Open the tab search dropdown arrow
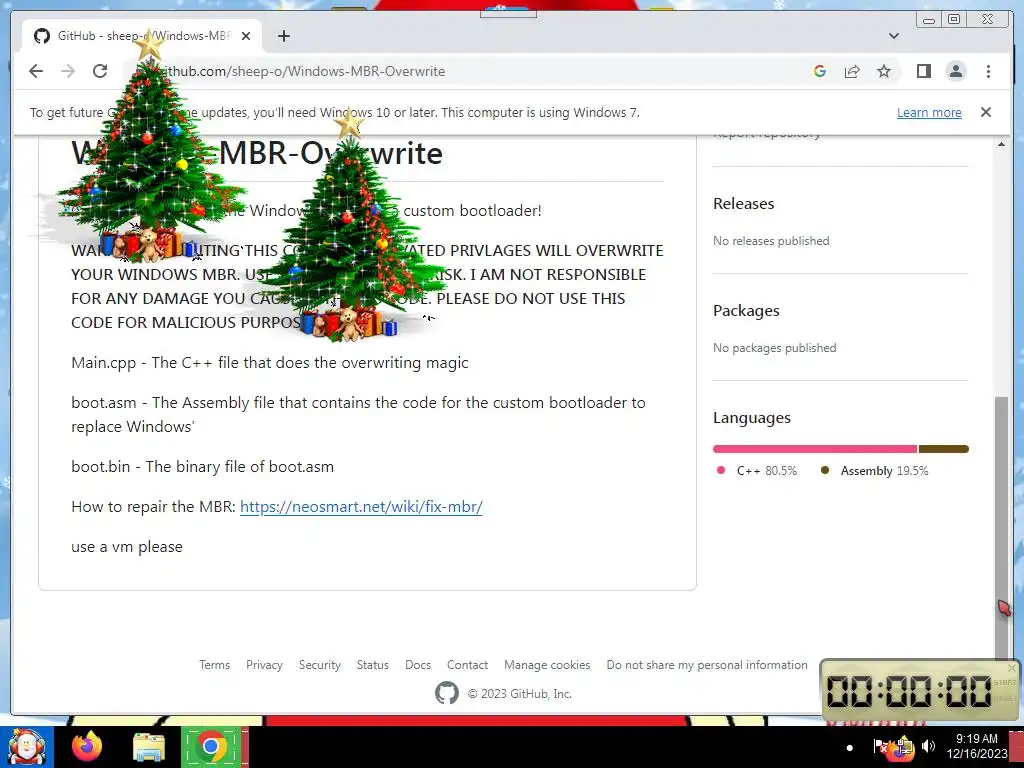 click(894, 36)
